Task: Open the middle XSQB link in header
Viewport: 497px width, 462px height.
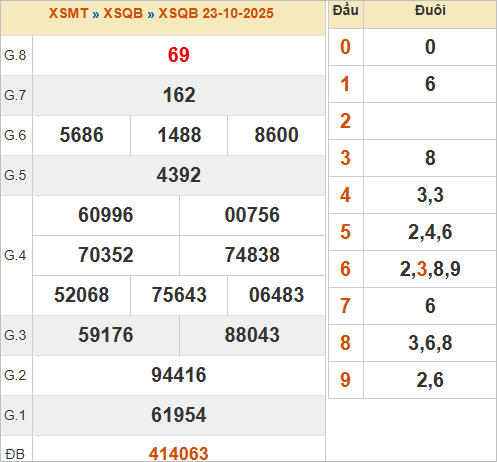Action: tap(123, 13)
